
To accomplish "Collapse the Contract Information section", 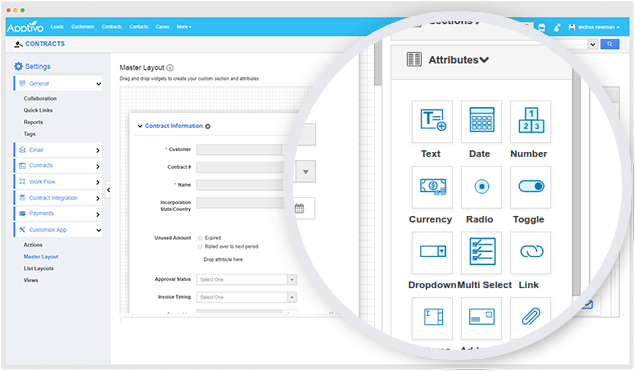I will [x=140, y=126].
